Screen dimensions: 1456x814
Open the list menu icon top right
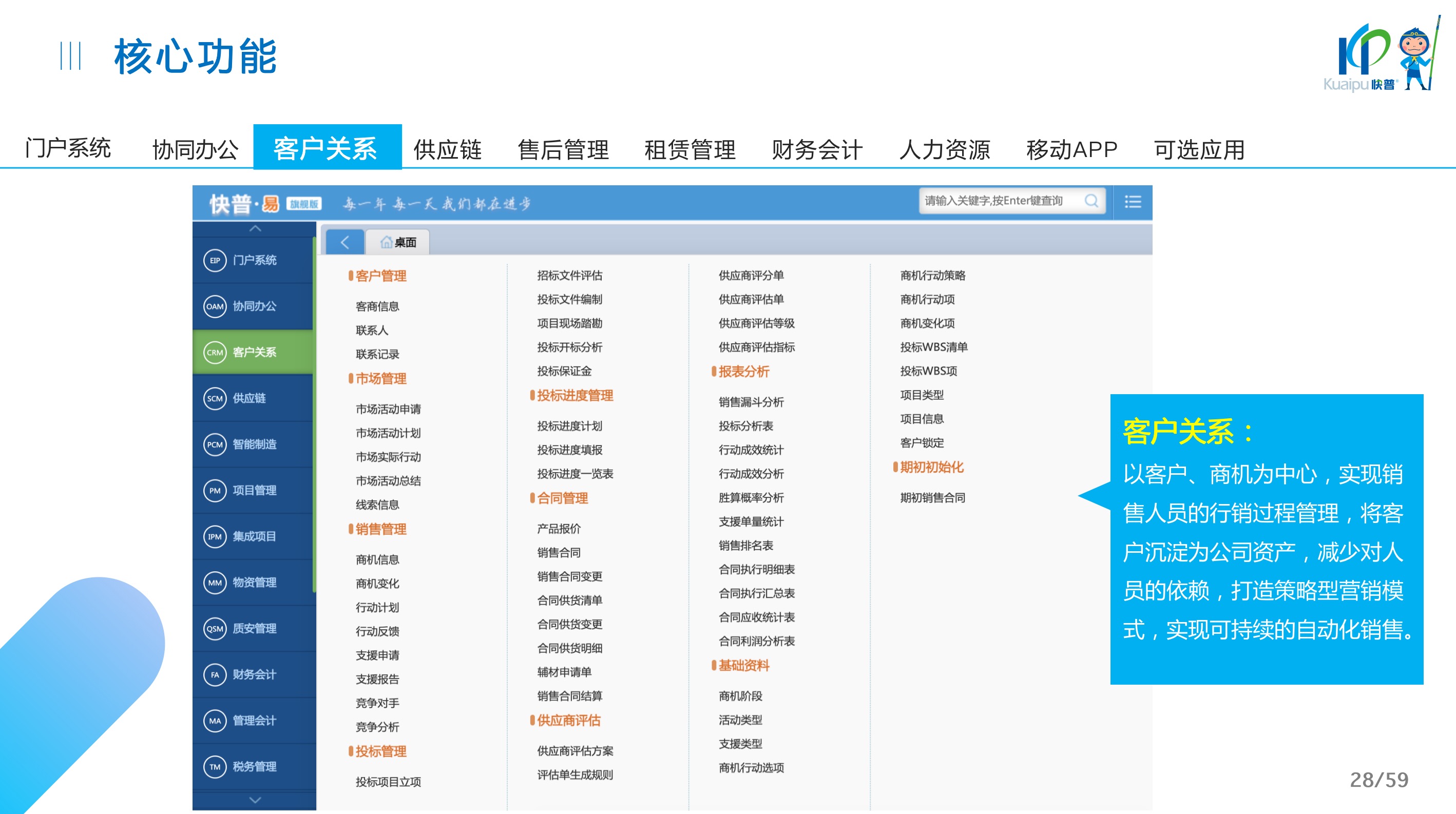pyautogui.click(x=1133, y=202)
